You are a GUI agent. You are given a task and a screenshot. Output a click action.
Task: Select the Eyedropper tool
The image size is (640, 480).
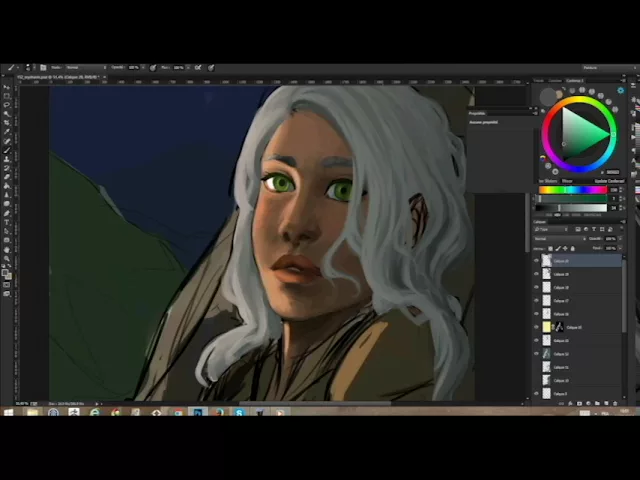7,132
